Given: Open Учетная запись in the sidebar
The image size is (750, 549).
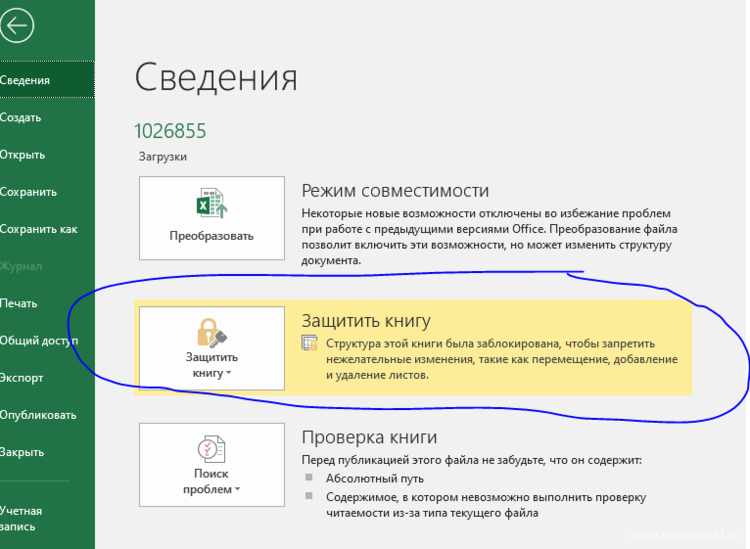Looking at the screenshot, I should [47, 518].
